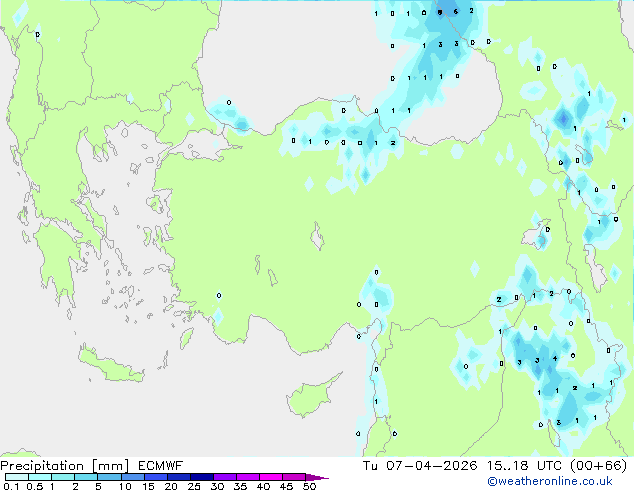The height and width of the screenshot is (490, 634).
Task: Click the "Tu" weekday label
Action: (x=370, y=466)
